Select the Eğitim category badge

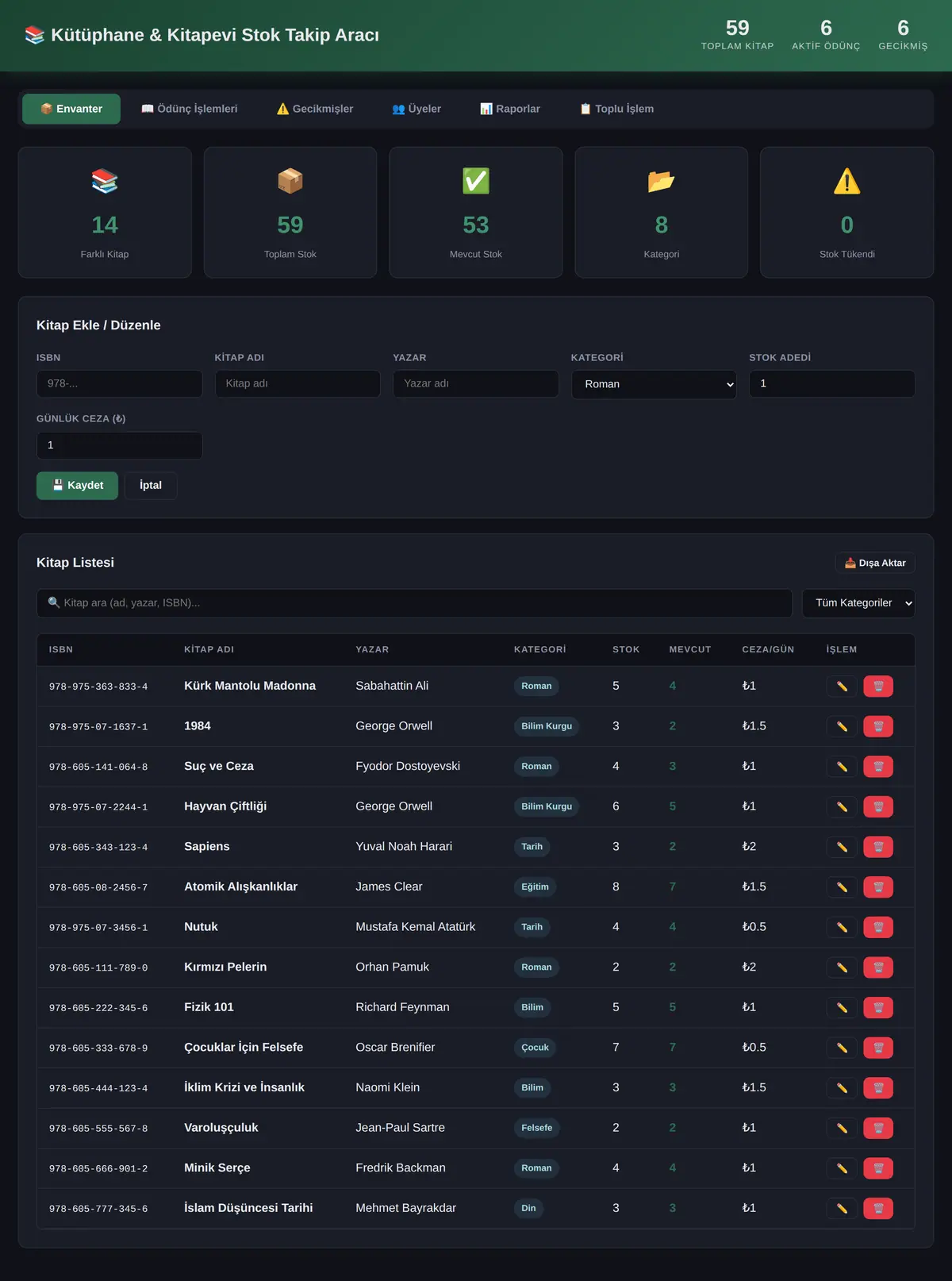535,887
